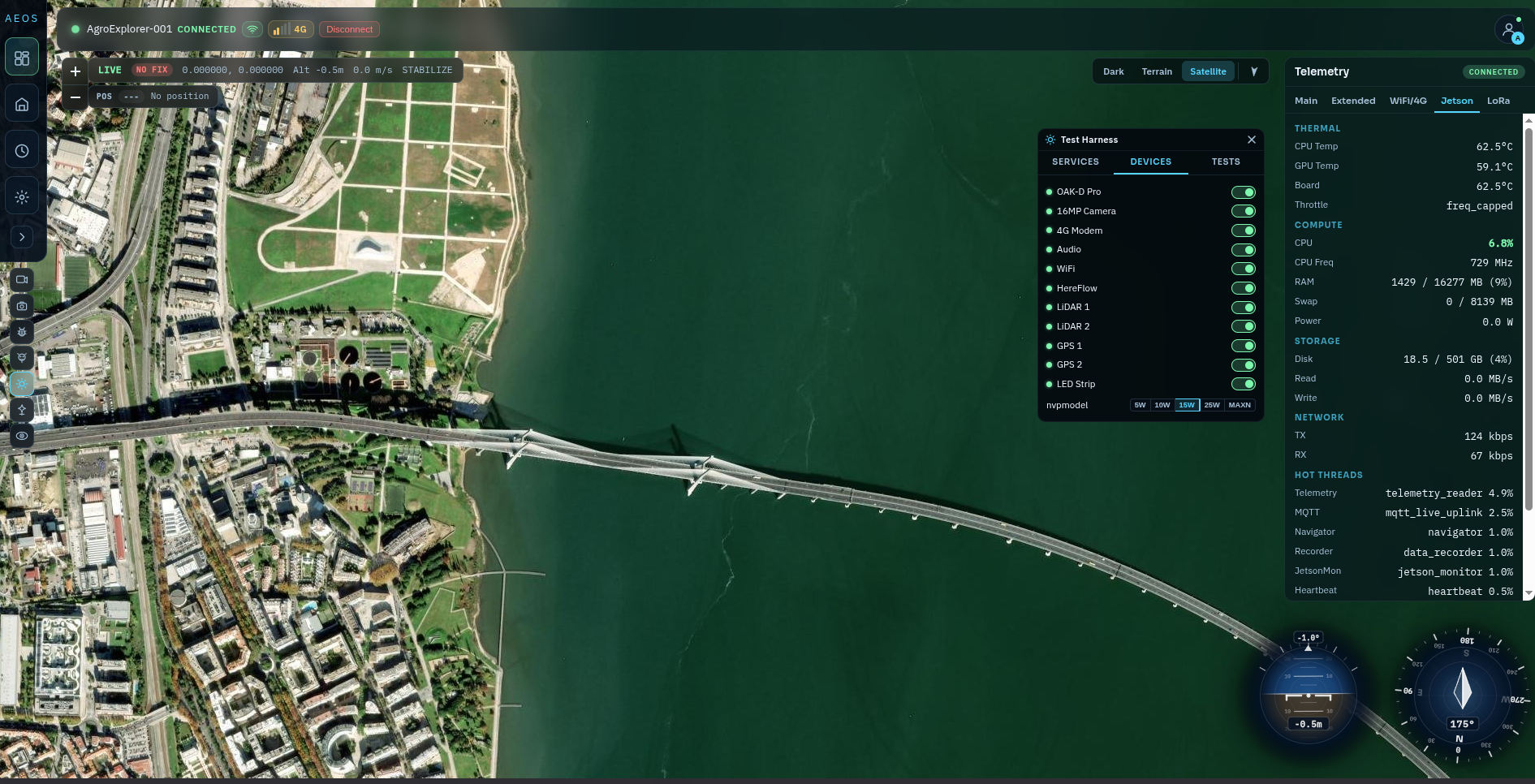Zoom in the map with plus button
This screenshot has width=1535, height=784.
pos(75,71)
